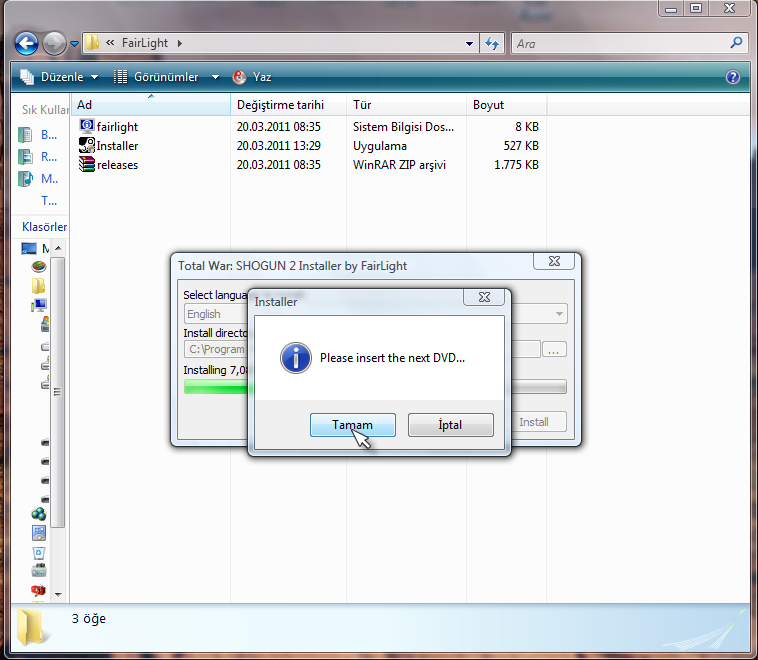The height and width of the screenshot is (660, 758).
Task: Click the '3 öğe' status text
Action: point(88,619)
